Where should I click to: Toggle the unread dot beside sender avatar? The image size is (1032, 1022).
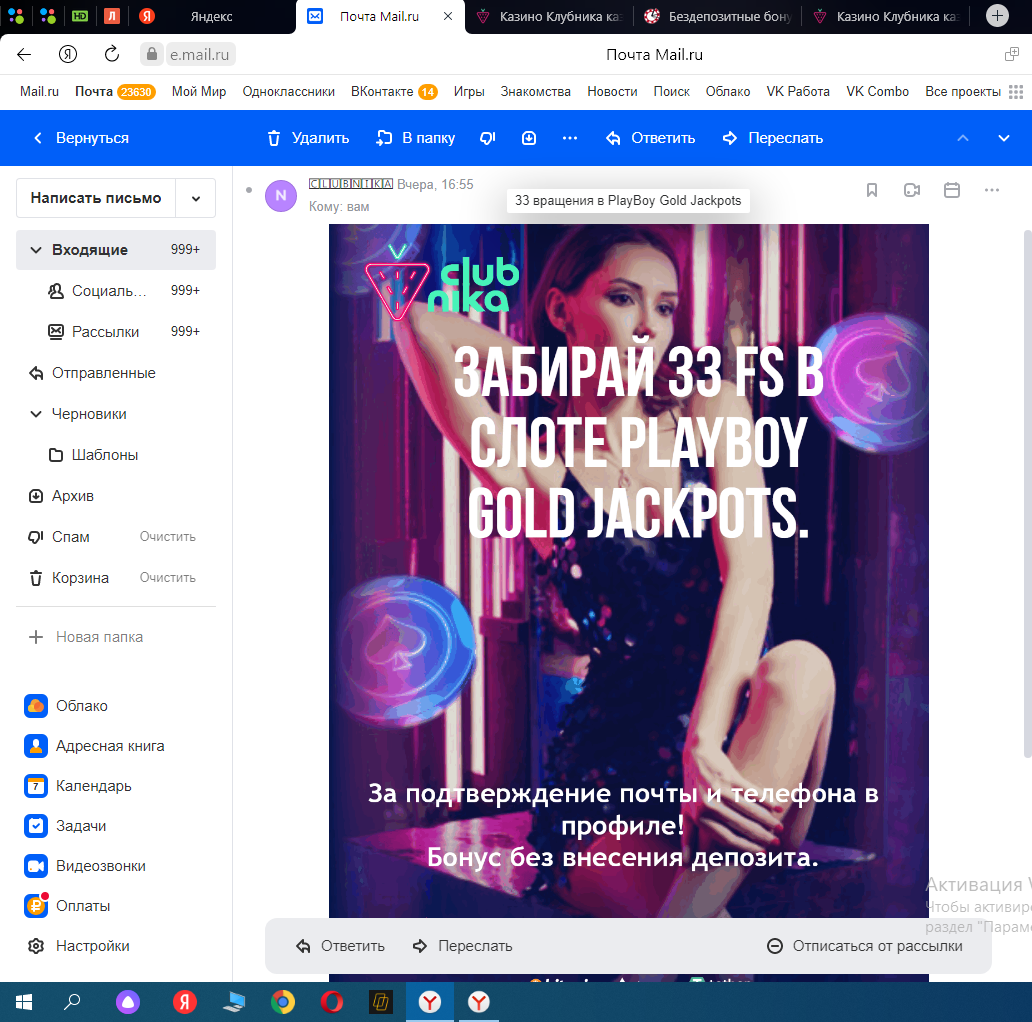click(249, 189)
